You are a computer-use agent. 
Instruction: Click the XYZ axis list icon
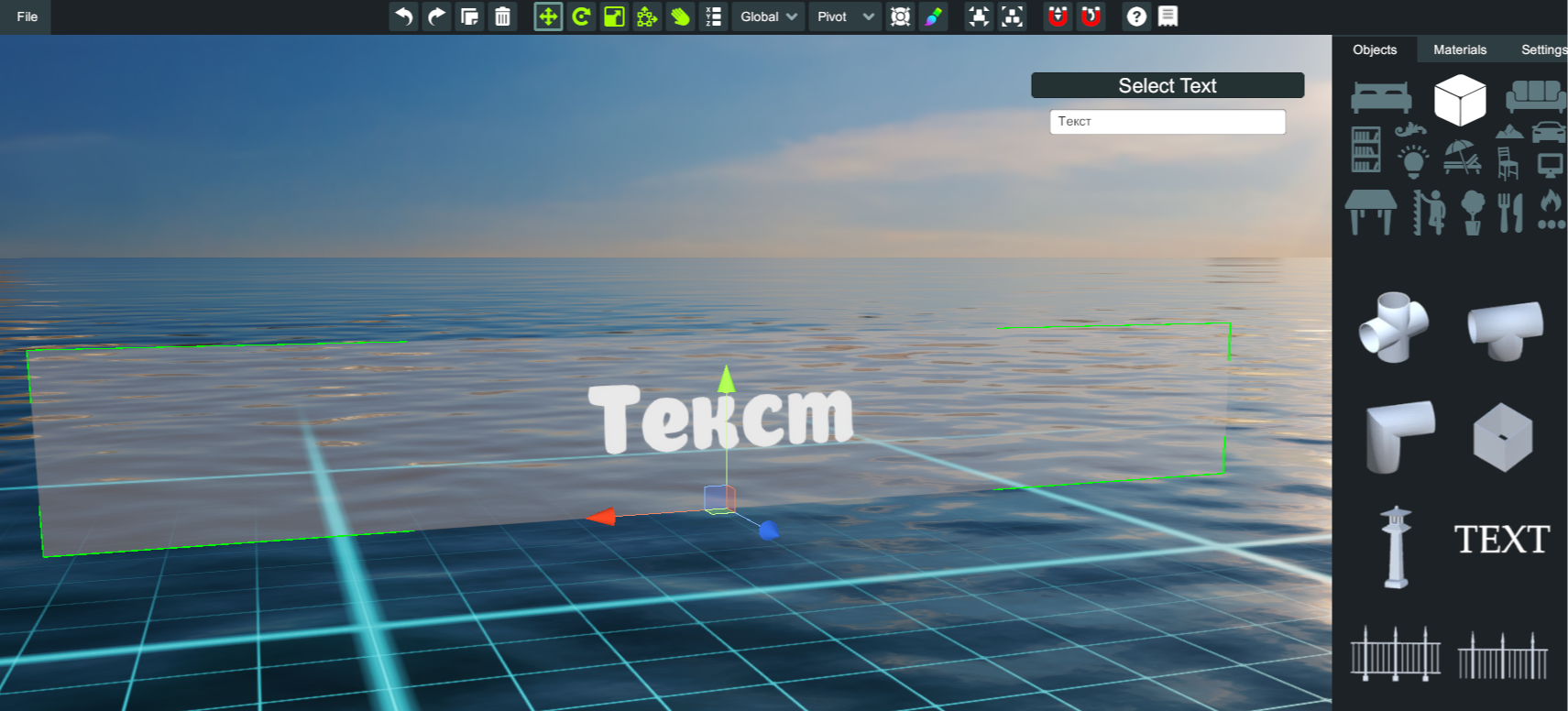coord(713,16)
